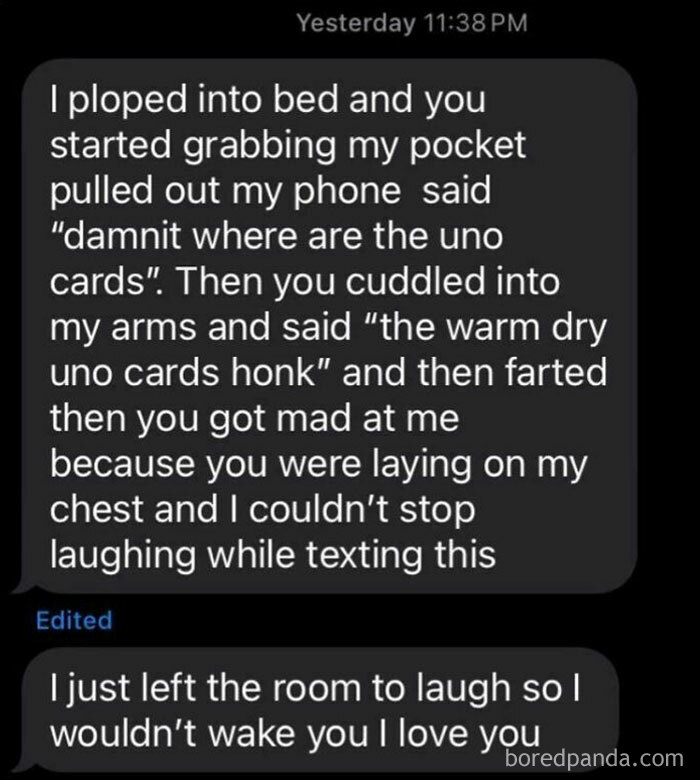Click the "Edited" label under first message
The height and width of the screenshot is (780, 700).
(74, 620)
